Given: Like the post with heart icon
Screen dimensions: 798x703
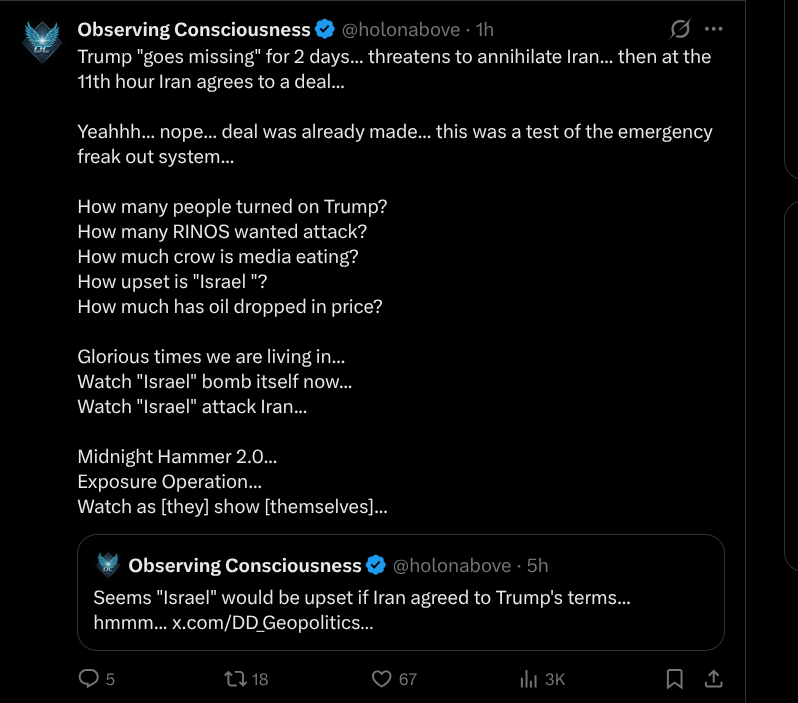Looking at the screenshot, I should [x=381, y=679].
